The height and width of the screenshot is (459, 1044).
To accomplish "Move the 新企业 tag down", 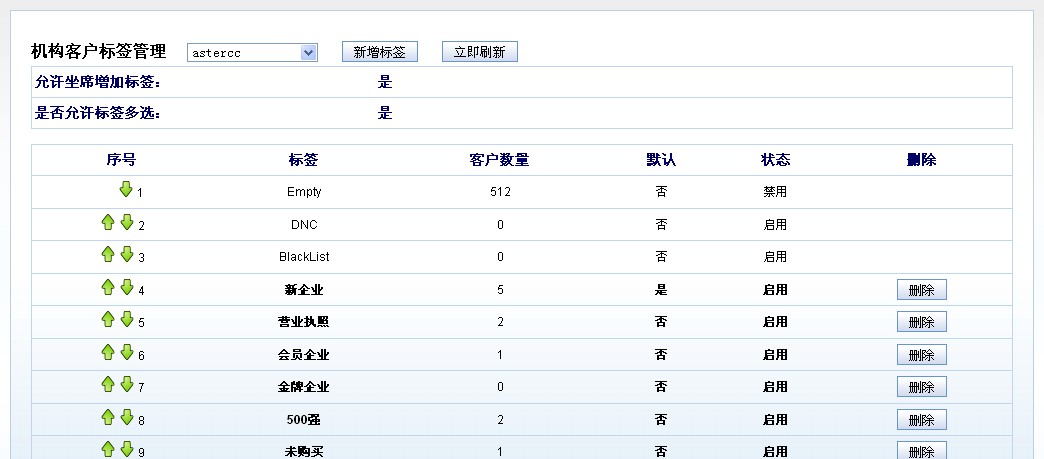I will pyautogui.click(x=127, y=287).
